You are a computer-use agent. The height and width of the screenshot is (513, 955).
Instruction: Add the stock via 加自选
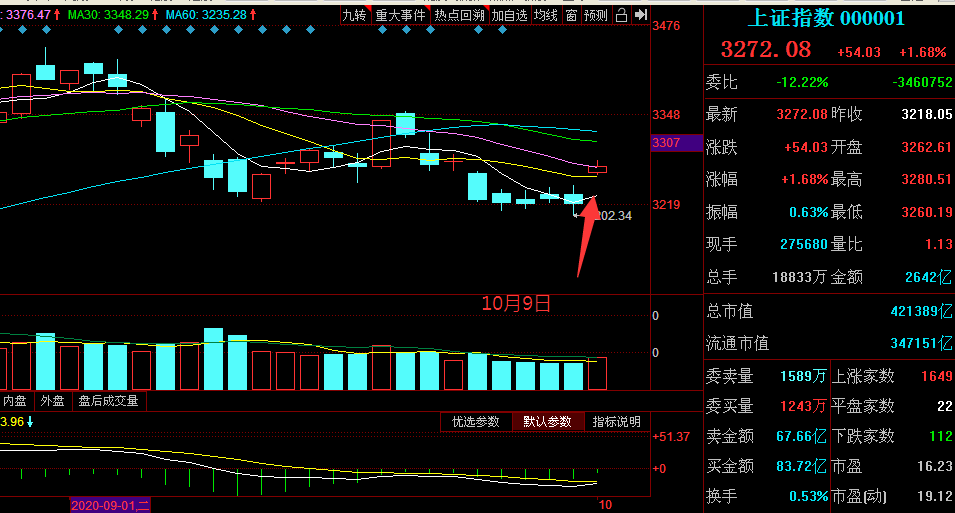click(x=509, y=15)
